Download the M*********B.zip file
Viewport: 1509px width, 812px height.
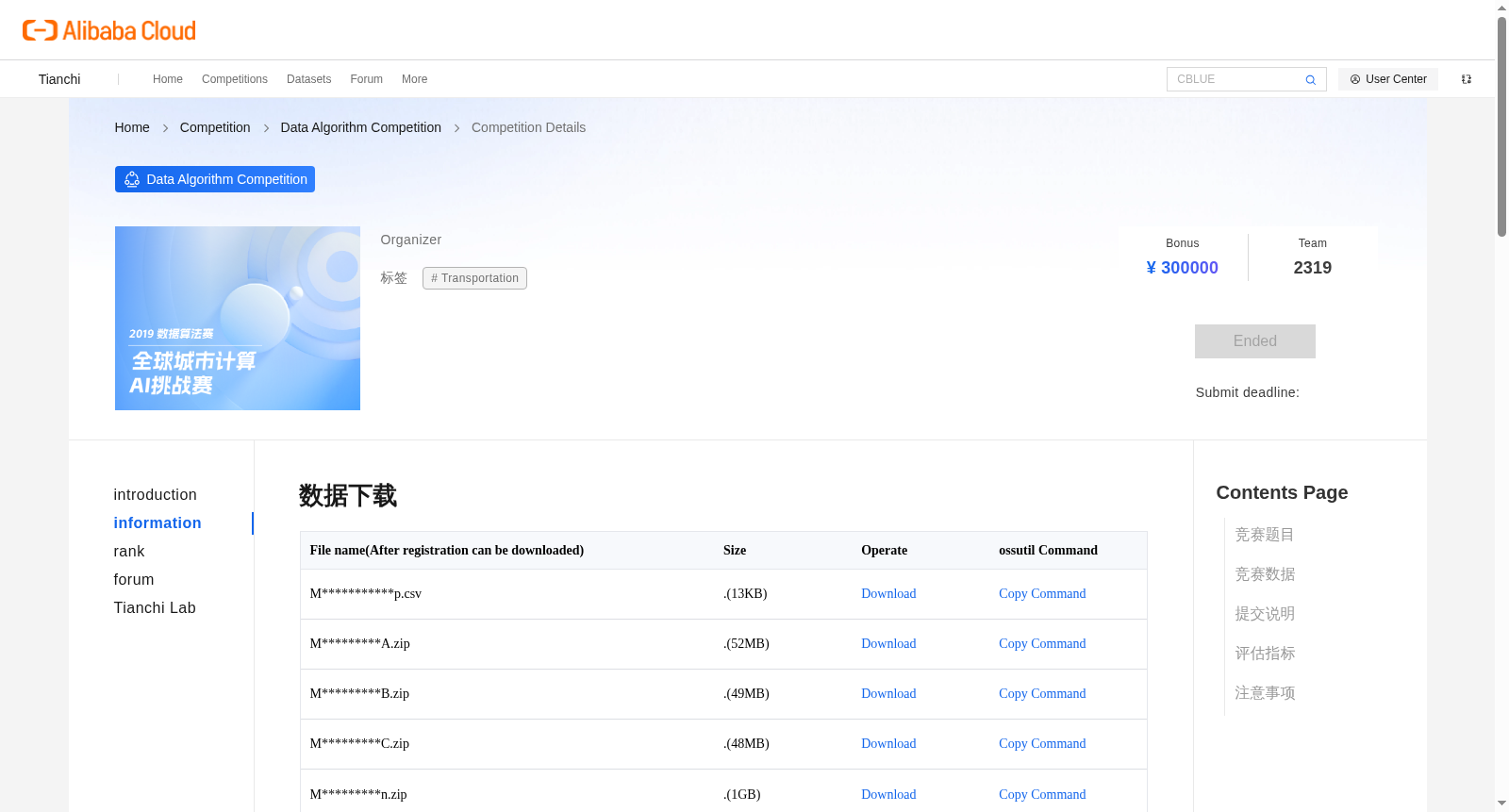(x=888, y=694)
